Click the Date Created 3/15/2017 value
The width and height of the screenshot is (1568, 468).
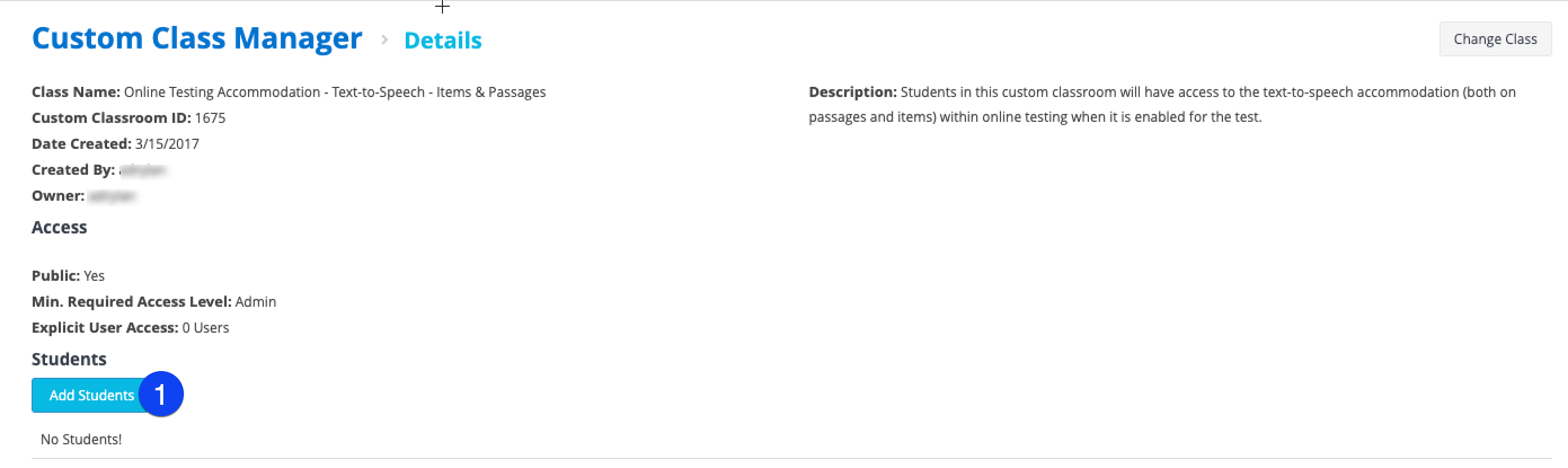pos(167,144)
